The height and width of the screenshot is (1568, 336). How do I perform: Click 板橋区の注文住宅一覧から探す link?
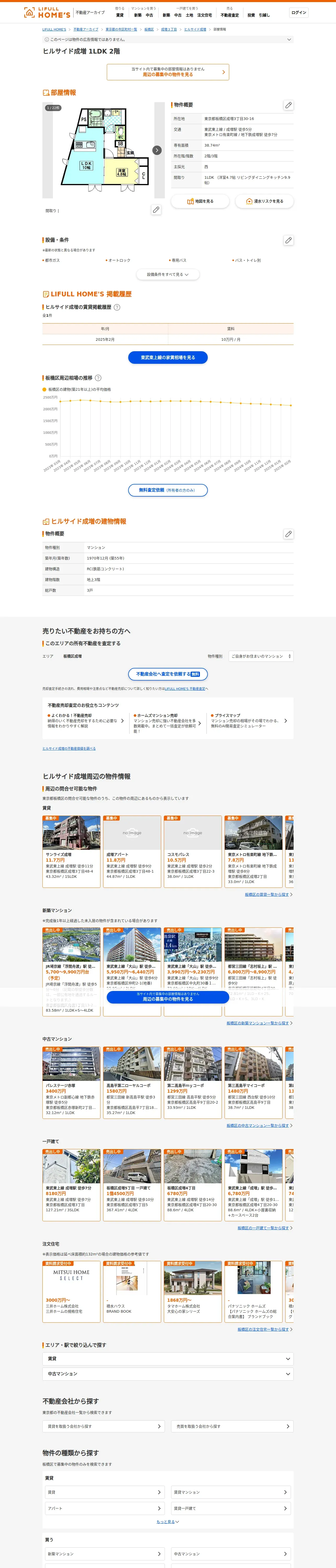[264, 1329]
